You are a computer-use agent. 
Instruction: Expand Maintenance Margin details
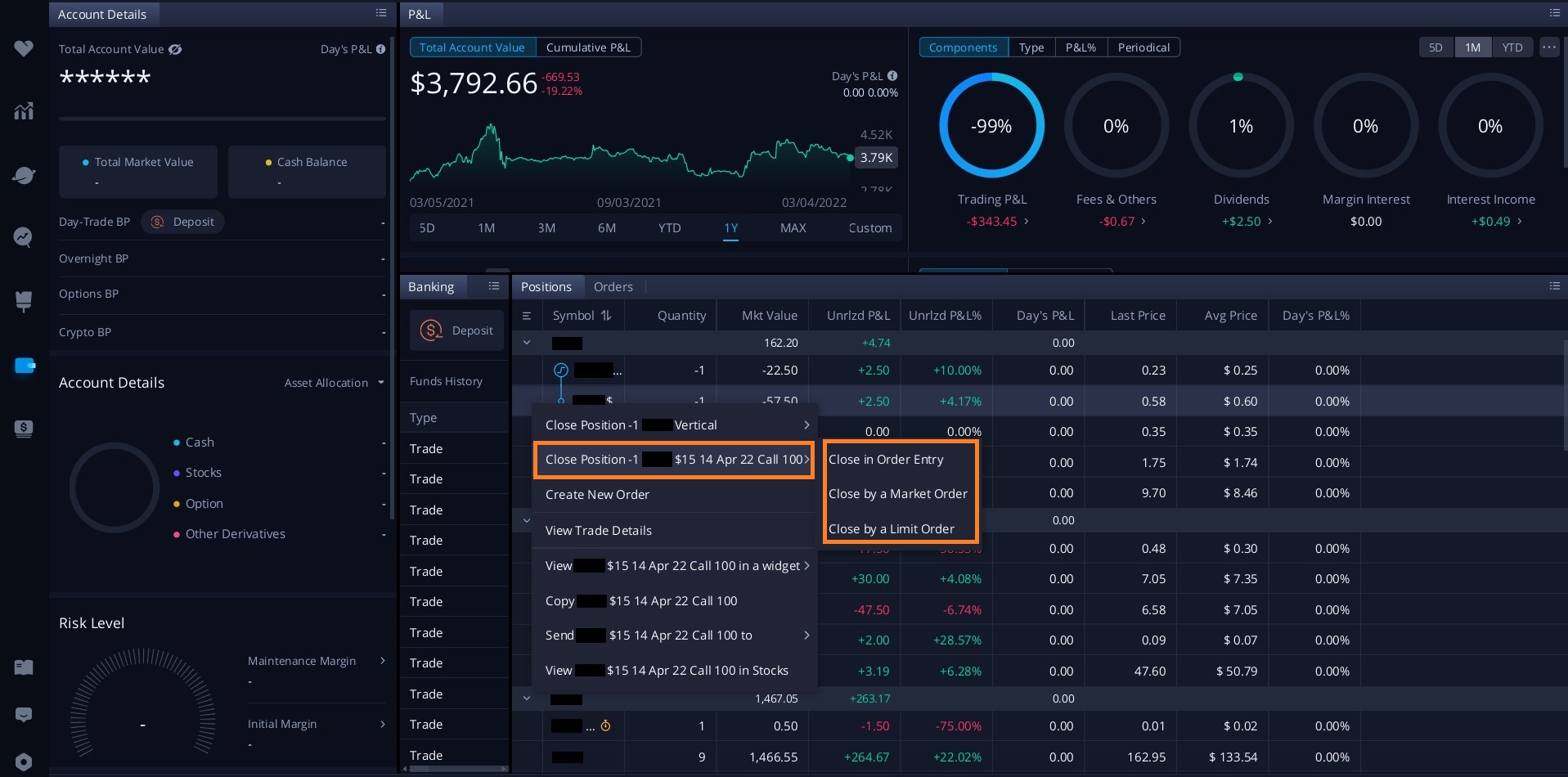pos(382,661)
